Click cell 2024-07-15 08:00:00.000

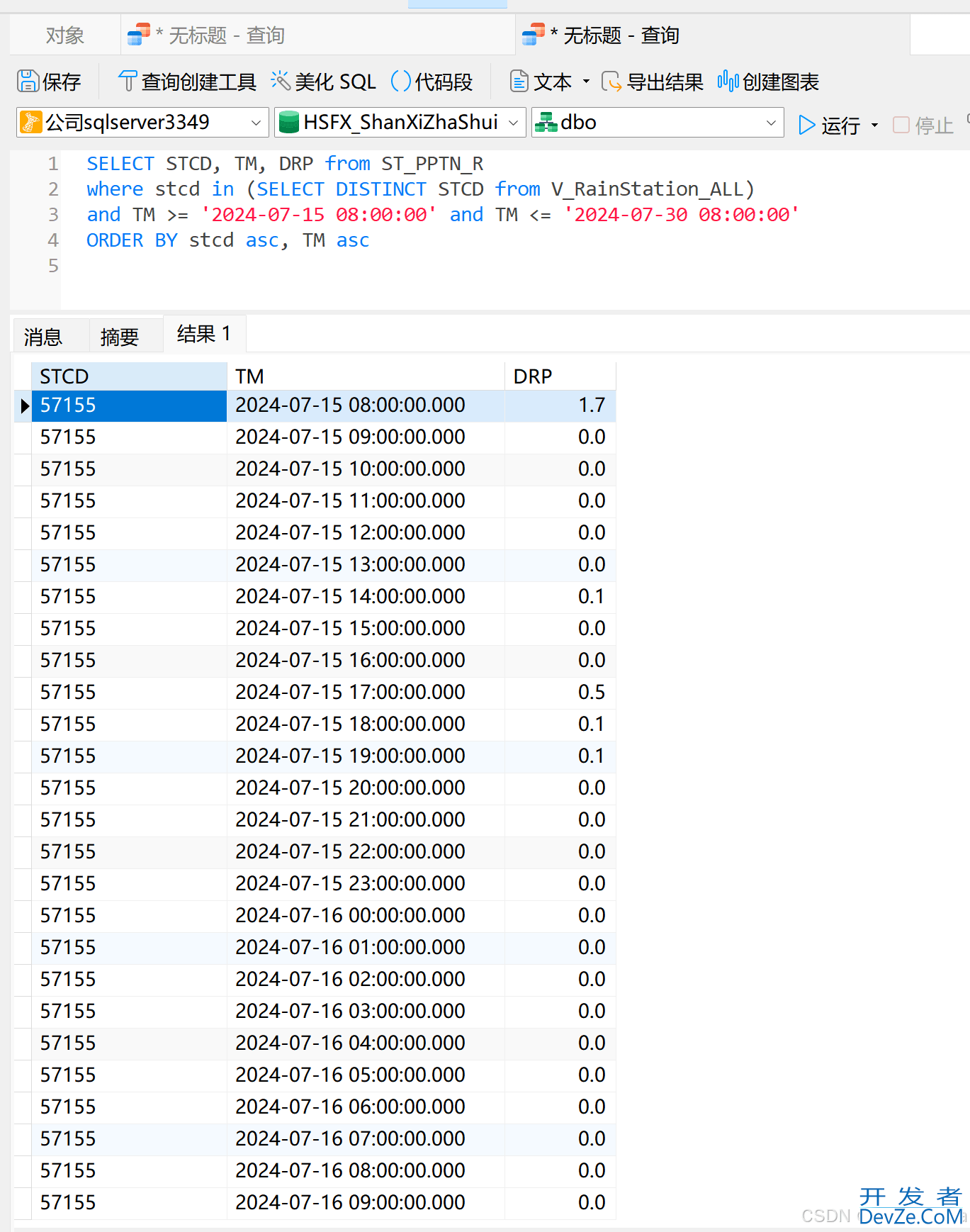pyautogui.click(x=366, y=405)
